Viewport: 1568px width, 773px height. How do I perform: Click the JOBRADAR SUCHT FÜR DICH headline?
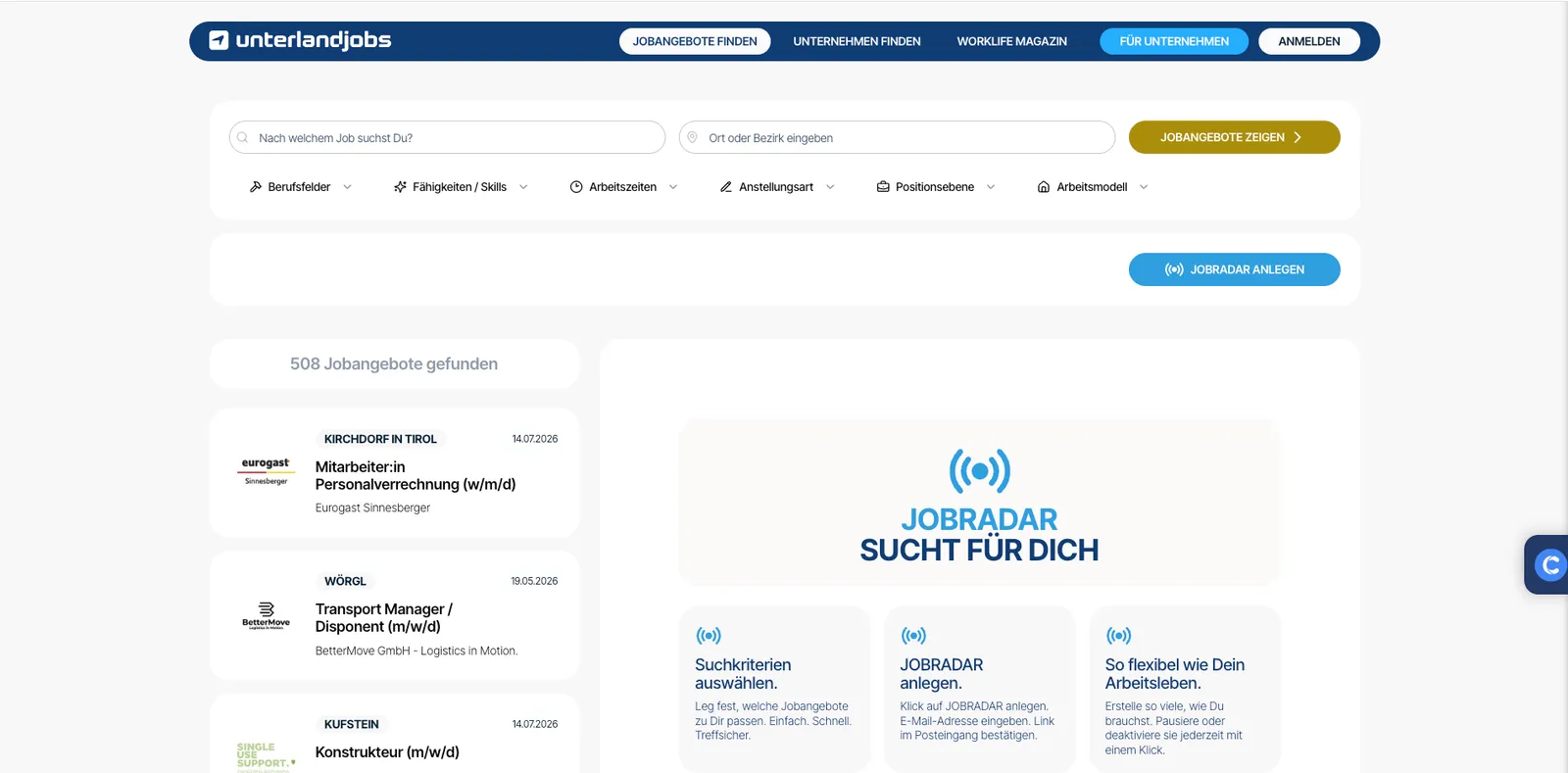pos(979,535)
